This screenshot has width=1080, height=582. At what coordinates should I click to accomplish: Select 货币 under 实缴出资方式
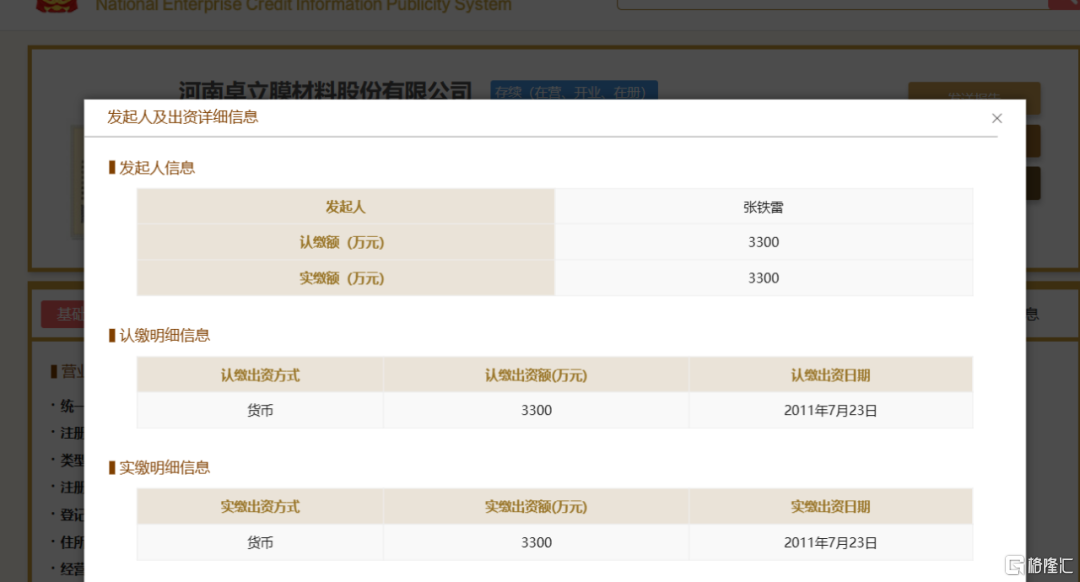coord(260,543)
